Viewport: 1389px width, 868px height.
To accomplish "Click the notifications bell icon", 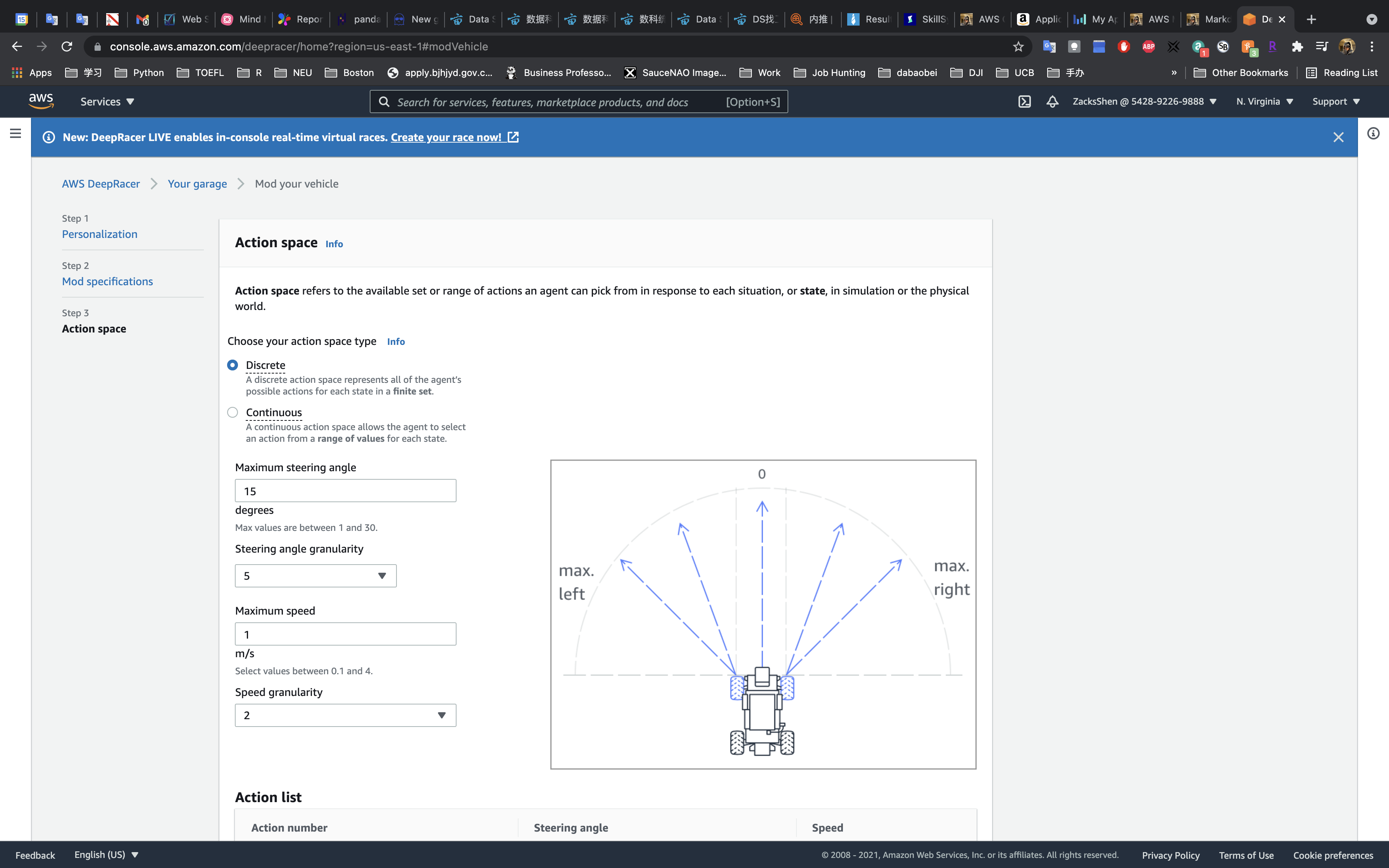I will pyautogui.click(x=1052, y=102).
